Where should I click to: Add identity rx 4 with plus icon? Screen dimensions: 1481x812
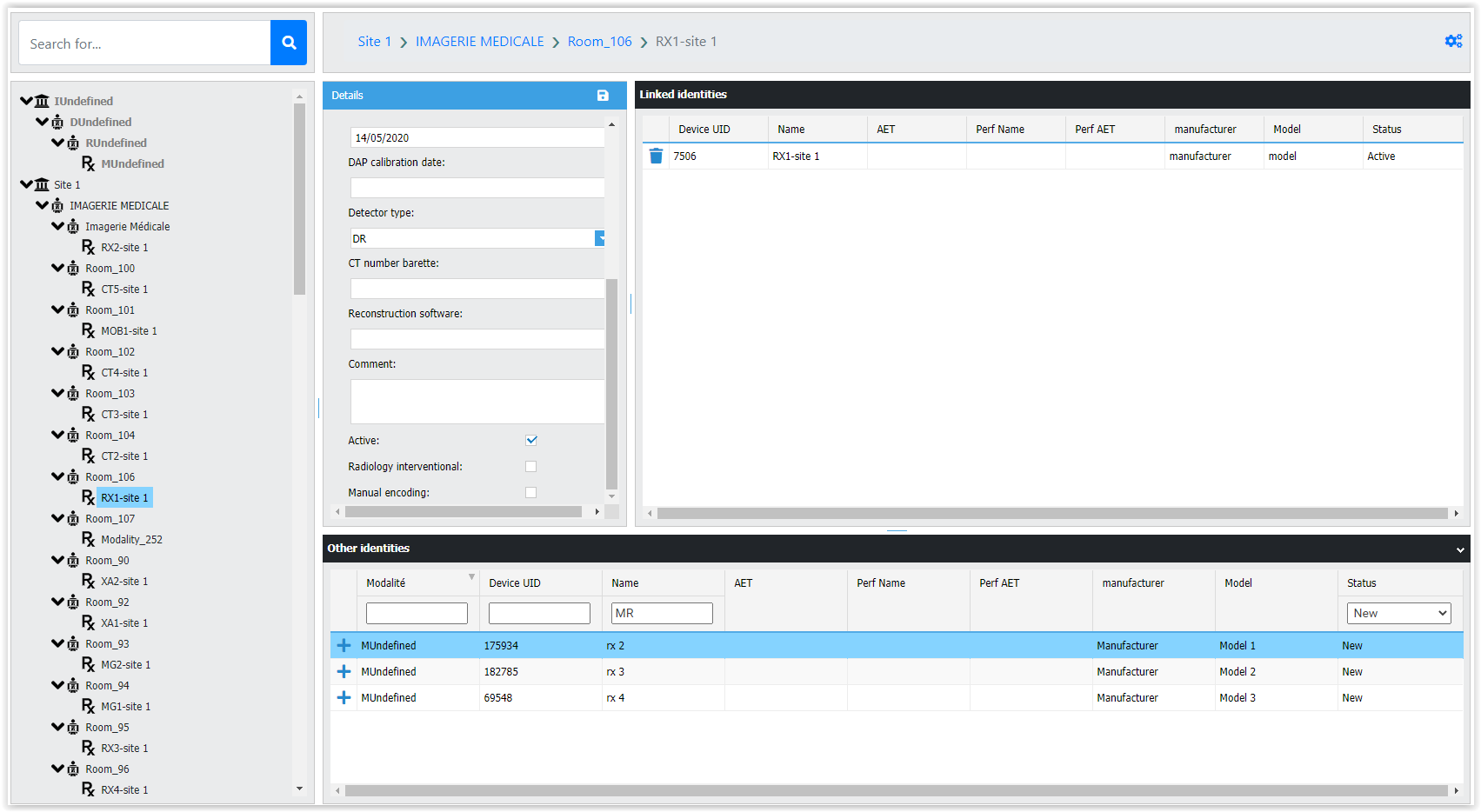click(344, 698)
